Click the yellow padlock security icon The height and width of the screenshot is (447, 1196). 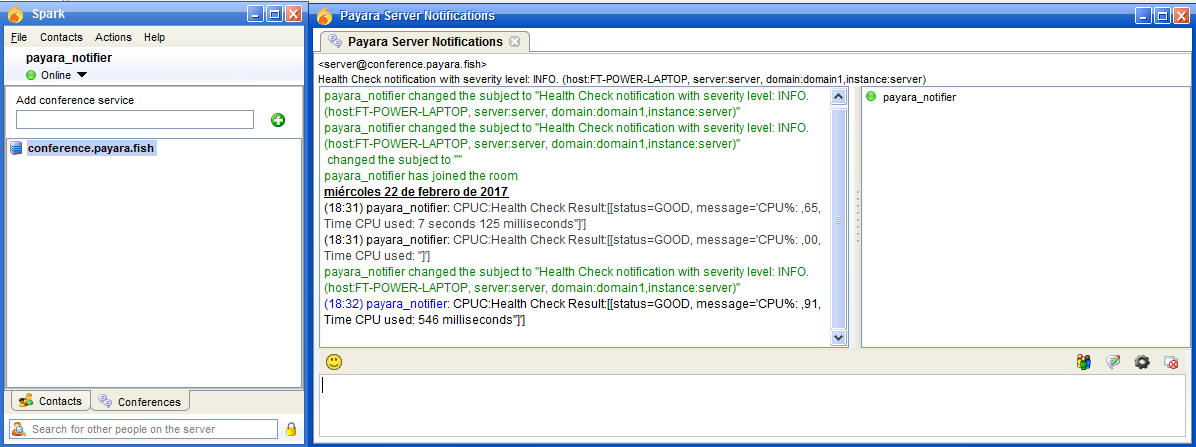pos(291,429)
